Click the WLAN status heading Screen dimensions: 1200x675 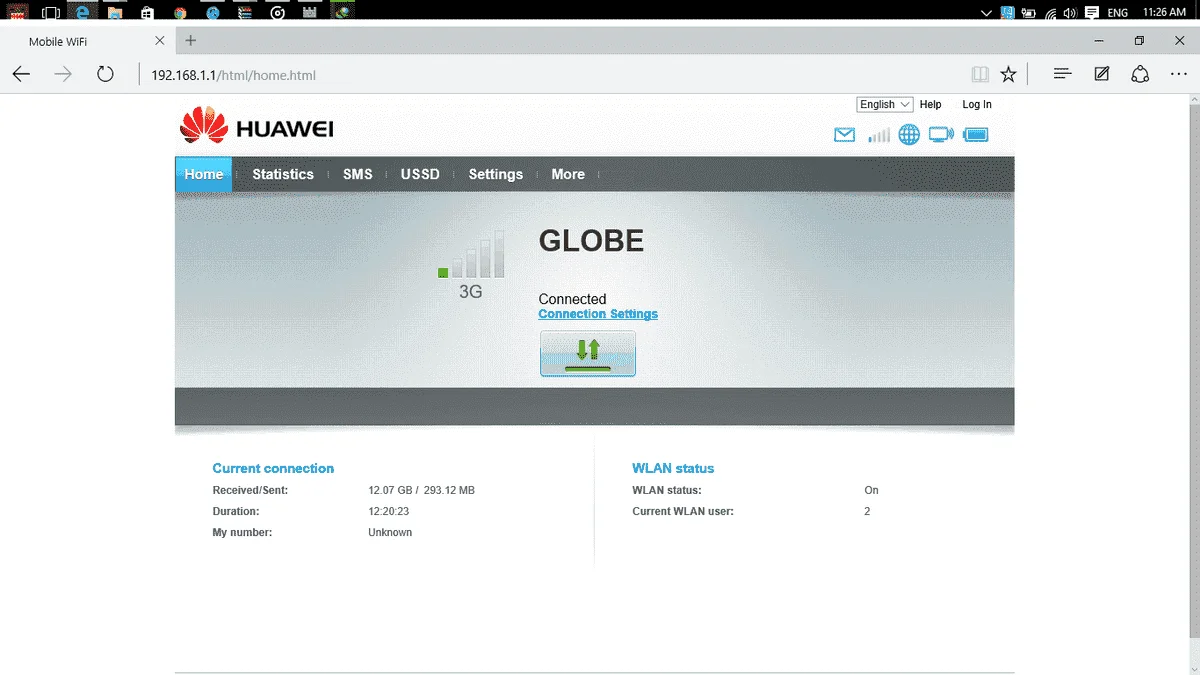[x=673, y=468]
